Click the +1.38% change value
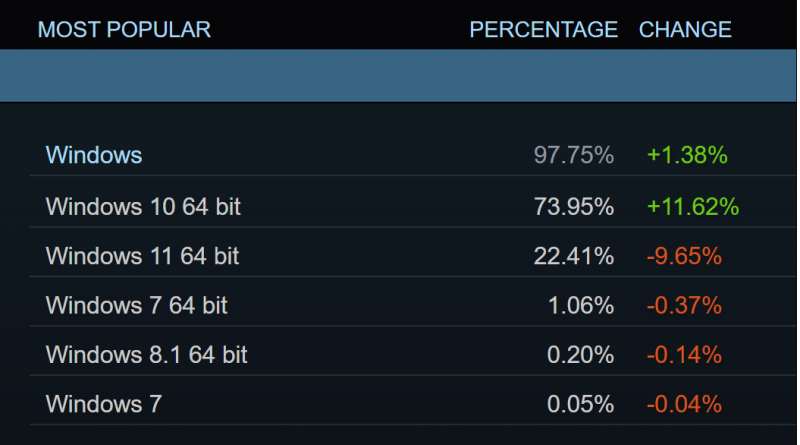 coord(686,156)
